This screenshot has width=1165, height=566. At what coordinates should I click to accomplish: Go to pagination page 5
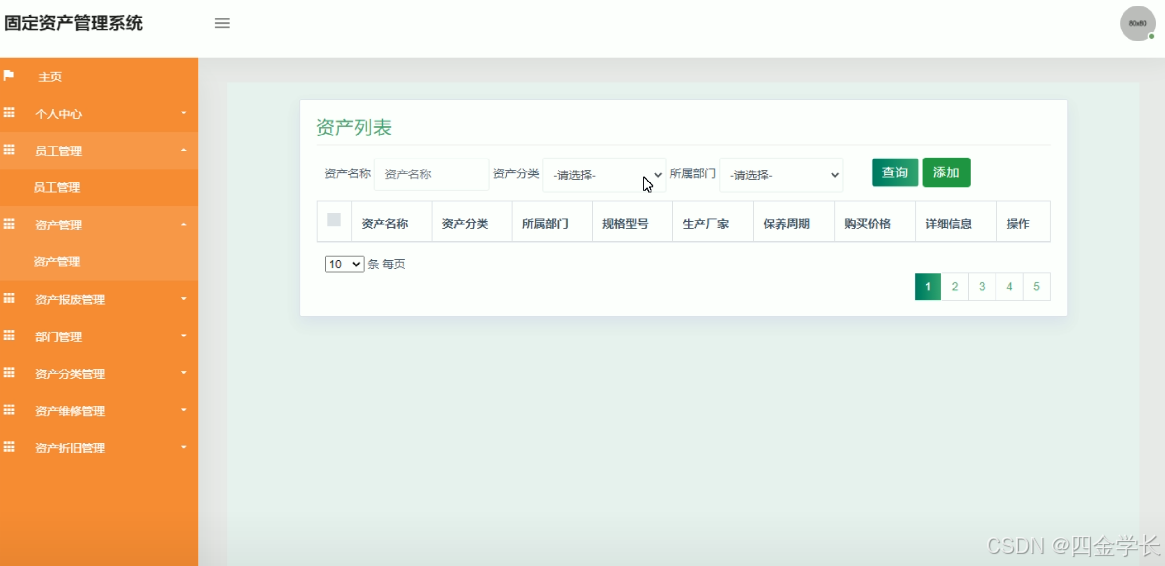pos(1036,287)
